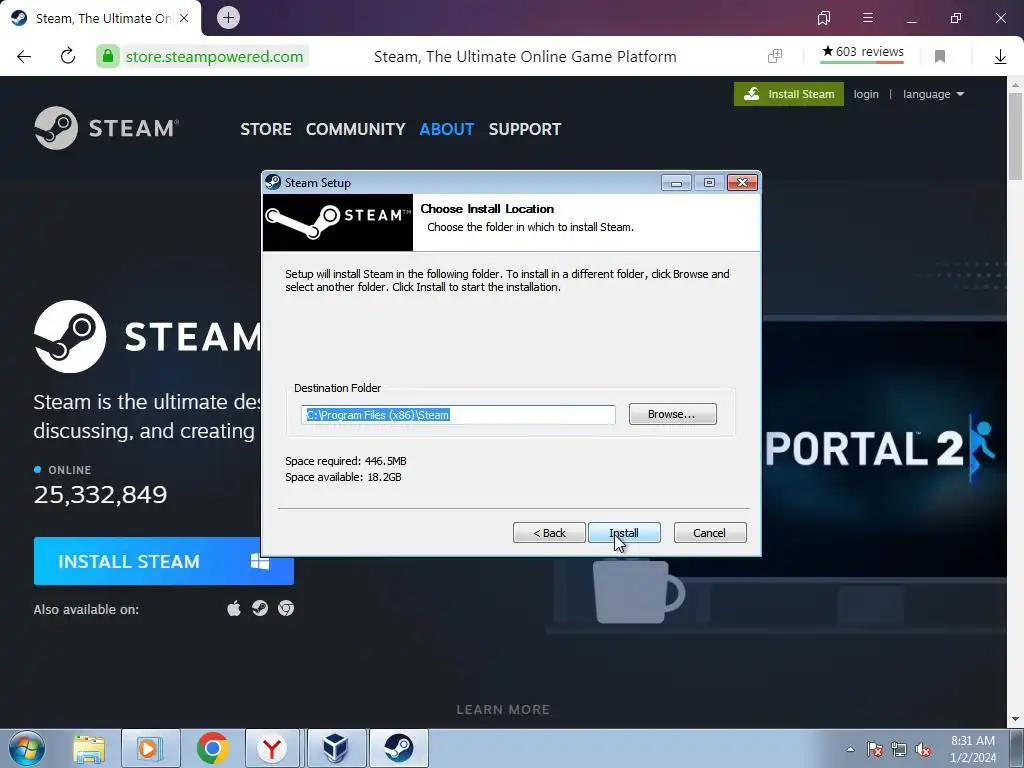1024x768 pixels.
Task: Click the page vertical scrollbar thumb
Action: [x=1015, y=136]
